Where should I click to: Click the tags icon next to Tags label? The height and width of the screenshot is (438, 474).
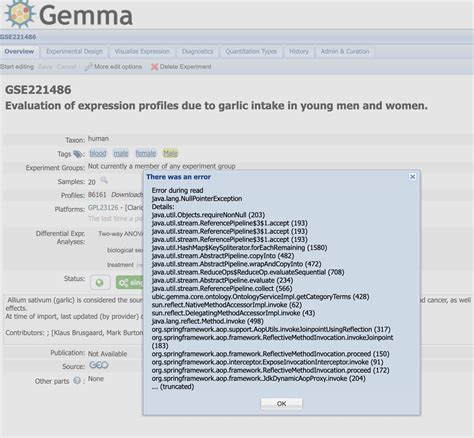[79, 154]
